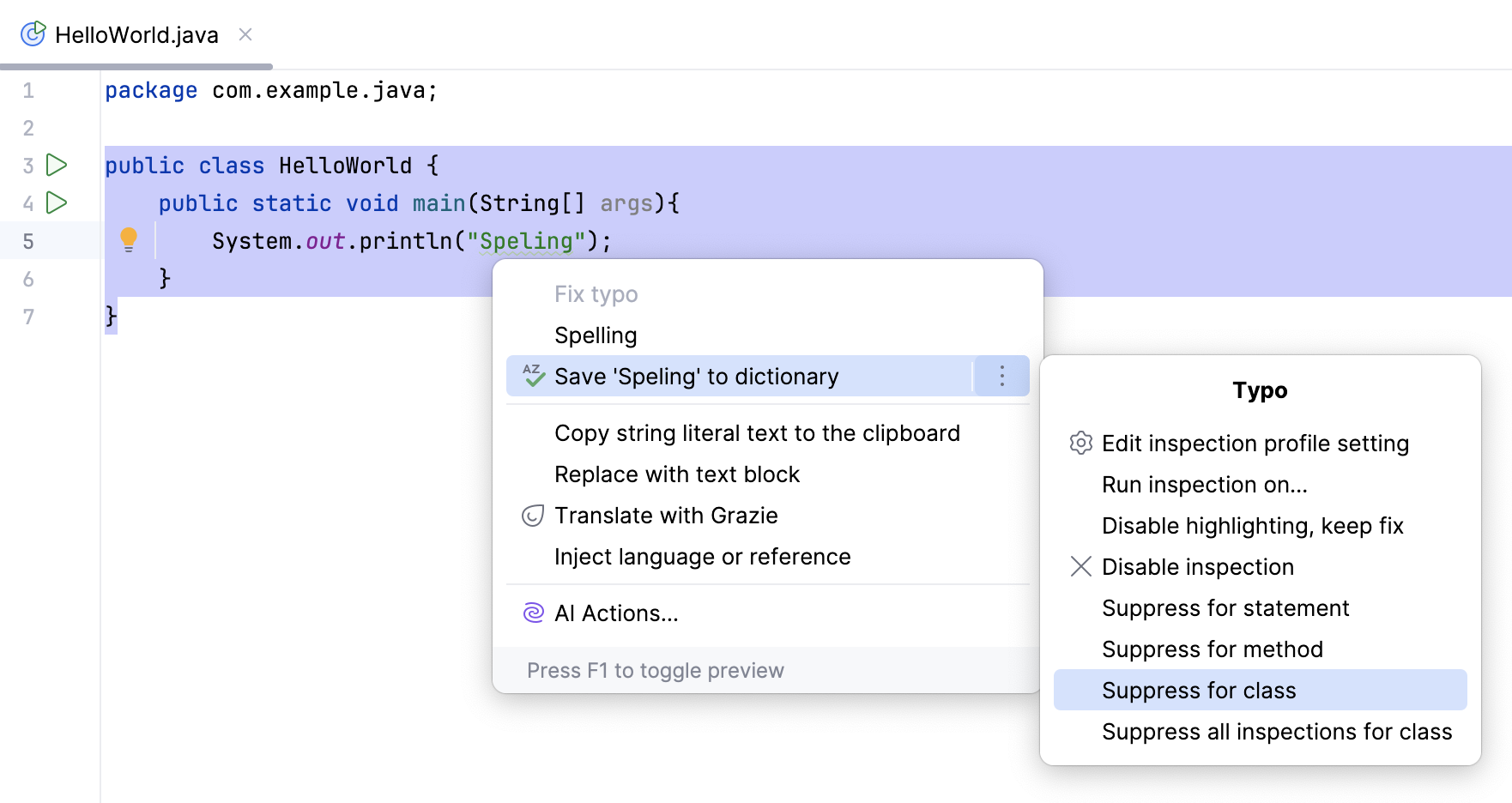This screenshot has height=803, width=1512.
Task: Select Suppress for class
Action: pos(1199,690)
